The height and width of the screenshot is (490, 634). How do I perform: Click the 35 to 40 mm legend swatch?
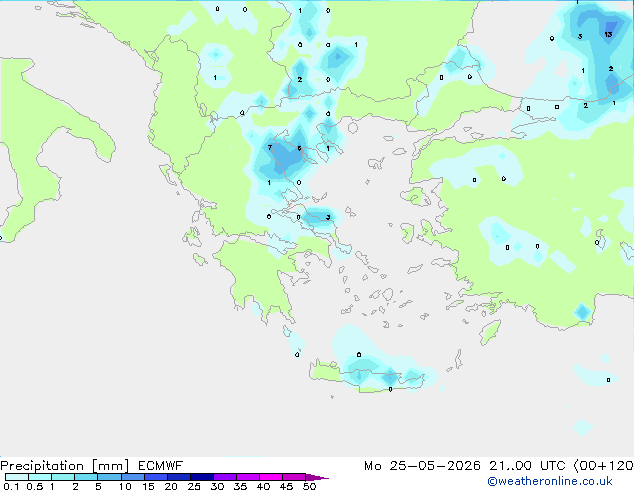point(247,477)
